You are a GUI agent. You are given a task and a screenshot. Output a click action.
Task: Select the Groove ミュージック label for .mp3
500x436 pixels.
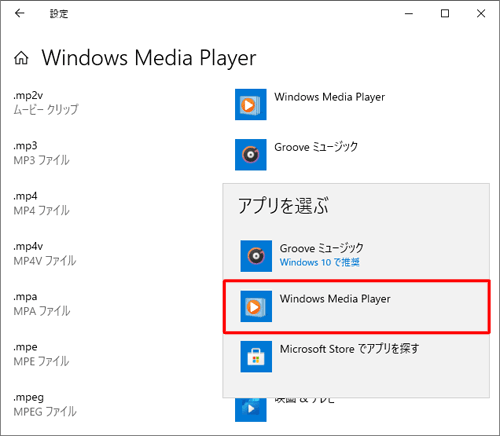point(316,147)
